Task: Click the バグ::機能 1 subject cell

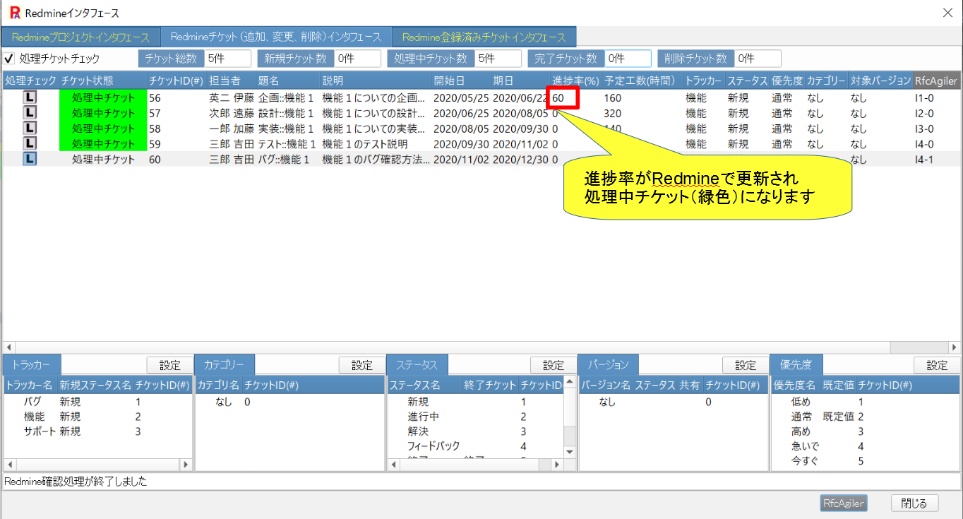Action: tap(284, 159)
